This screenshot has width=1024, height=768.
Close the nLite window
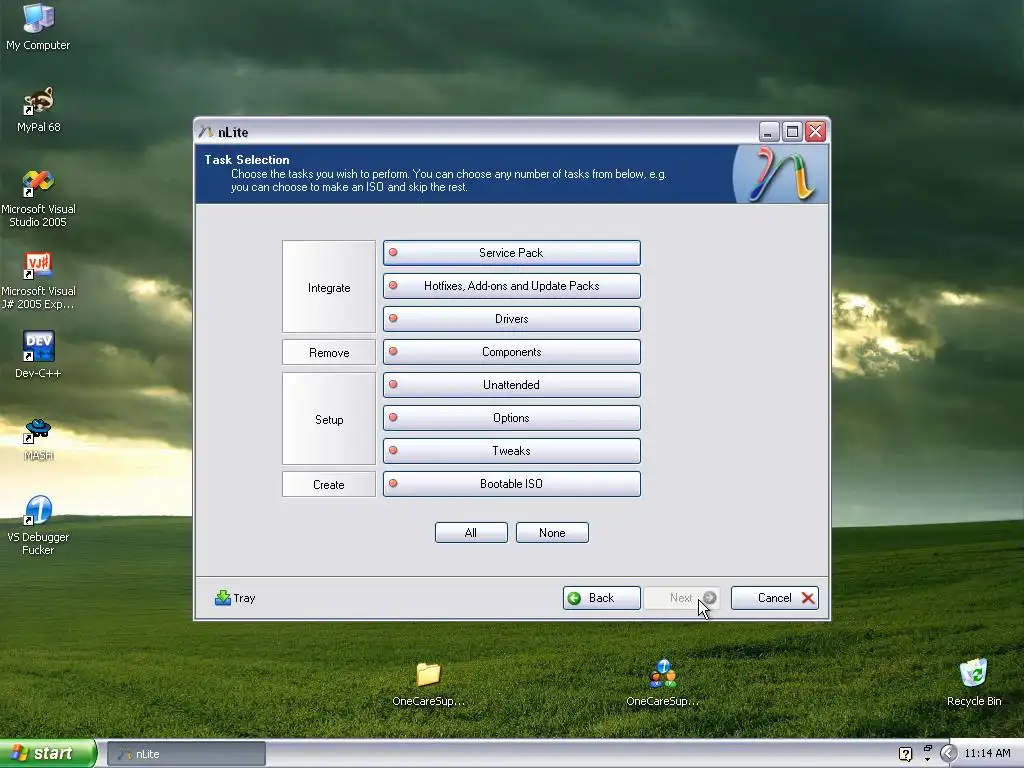tap(815, 132)
